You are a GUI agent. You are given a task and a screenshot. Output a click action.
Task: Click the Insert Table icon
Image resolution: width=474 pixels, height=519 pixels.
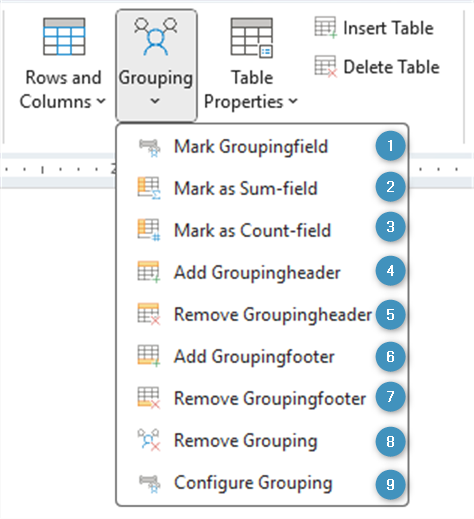326,27
